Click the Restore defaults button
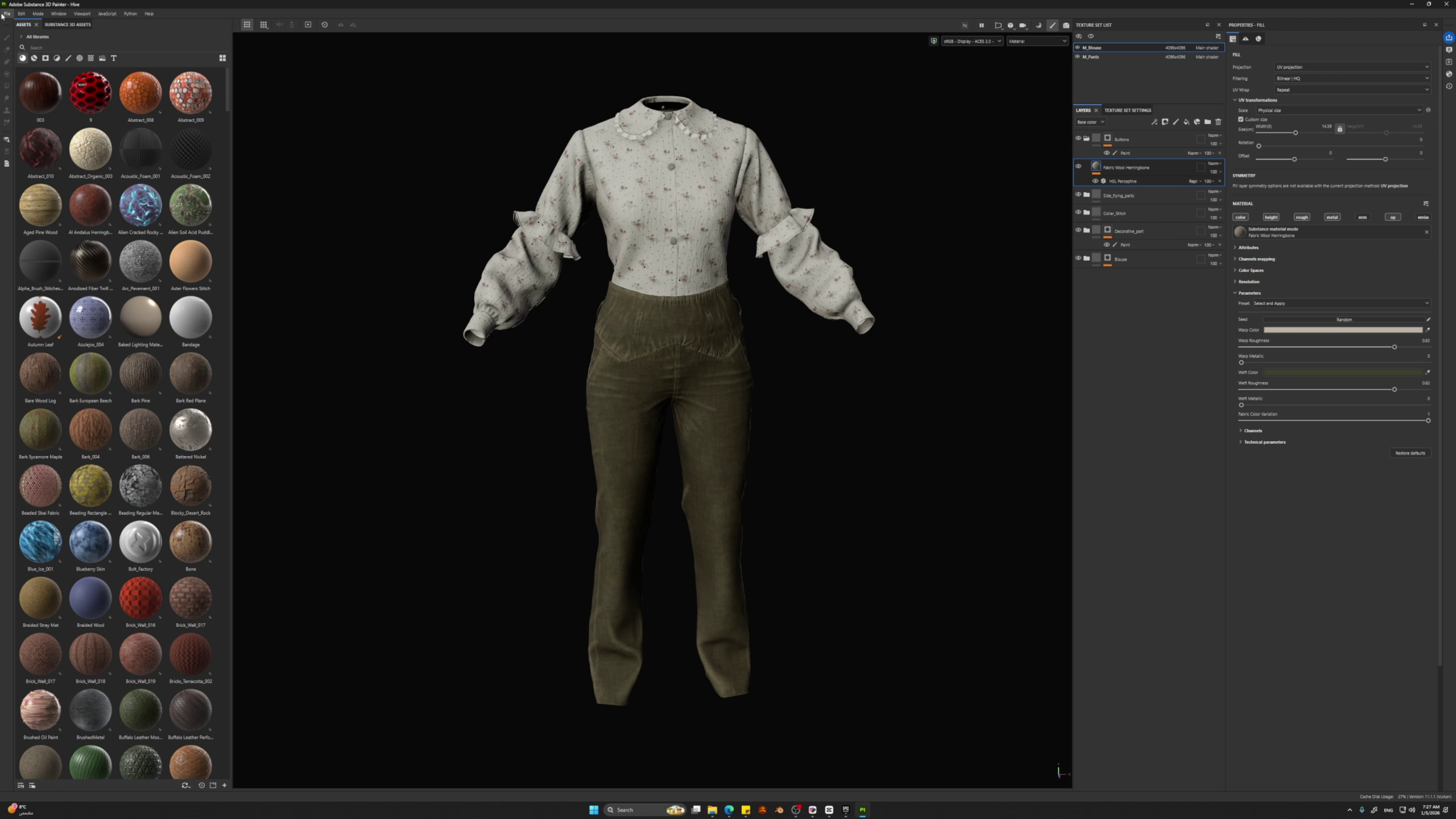The width and height of the screenshot is (1456, 819). tap(1410, 453)
